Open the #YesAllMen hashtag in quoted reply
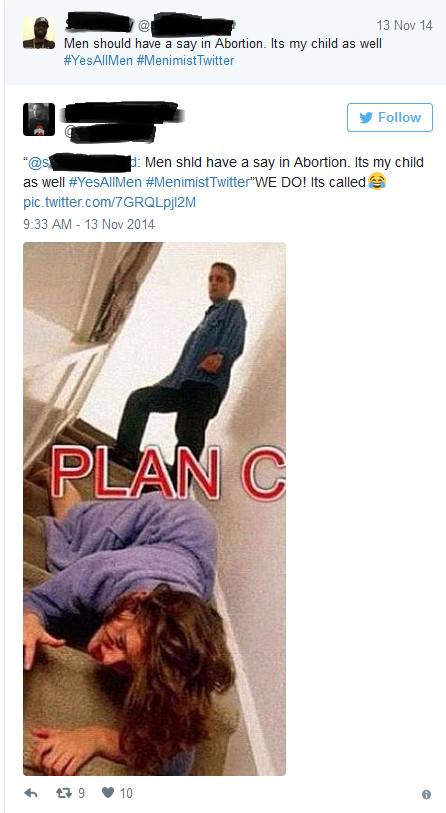This screenshot has width=446, height=813. 105,183
